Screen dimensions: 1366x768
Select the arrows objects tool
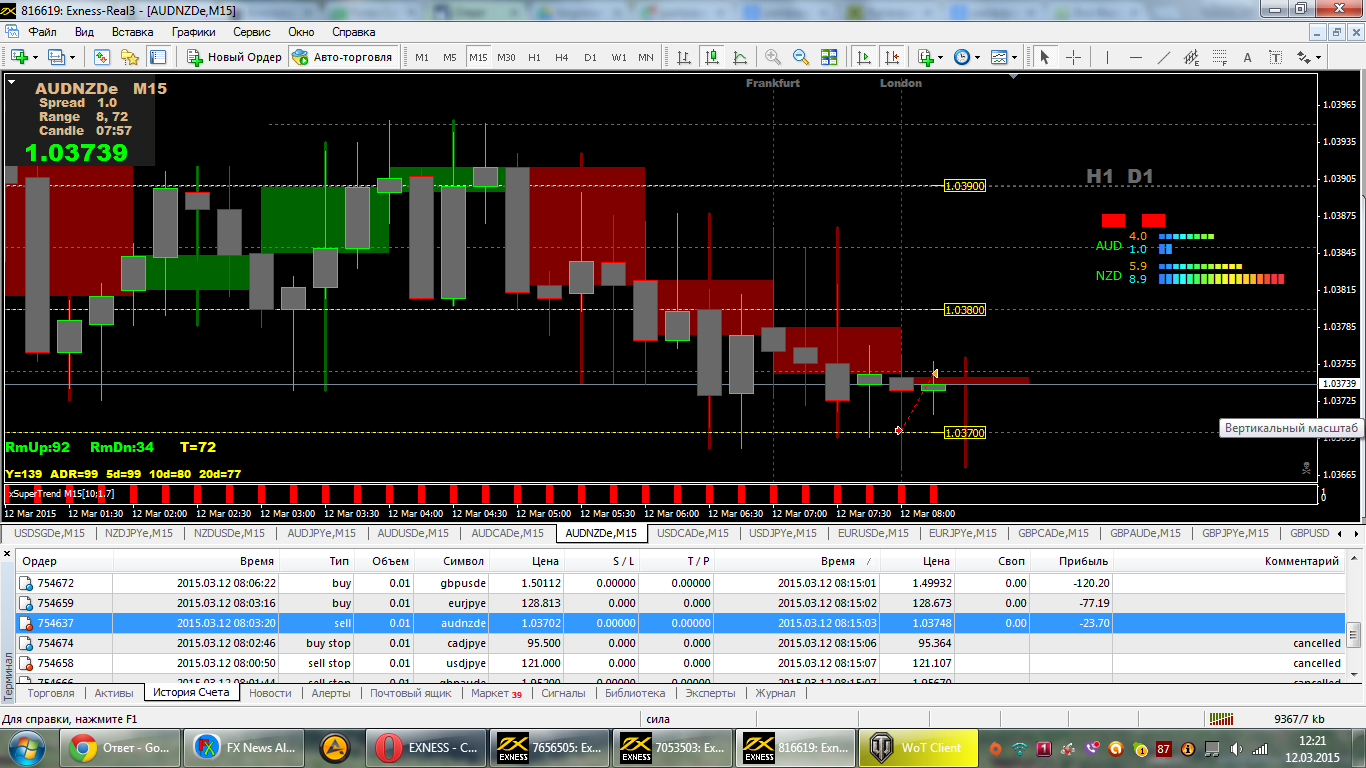click(1304, 57)
